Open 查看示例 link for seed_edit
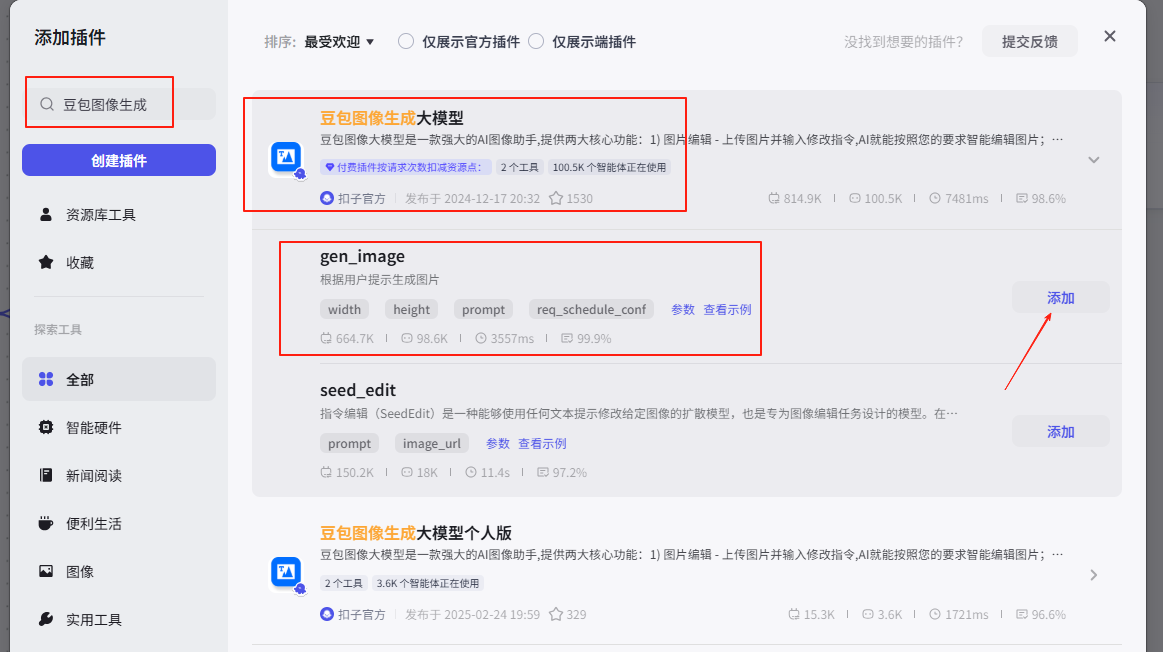 click(542, 444)
